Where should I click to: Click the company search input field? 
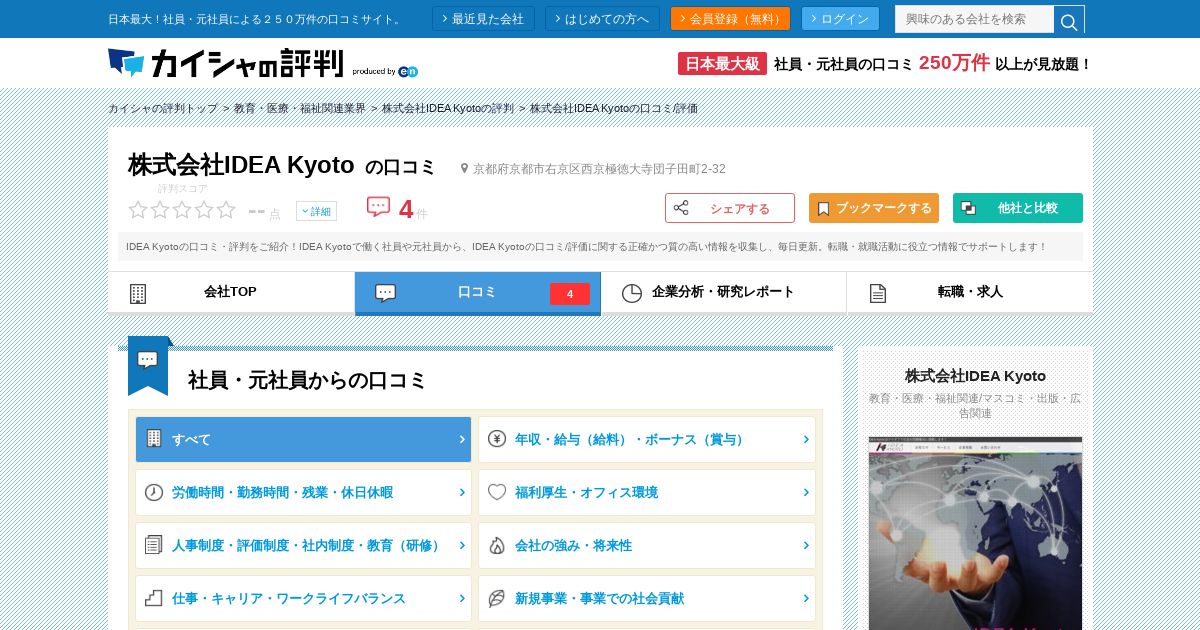(974, 19)
